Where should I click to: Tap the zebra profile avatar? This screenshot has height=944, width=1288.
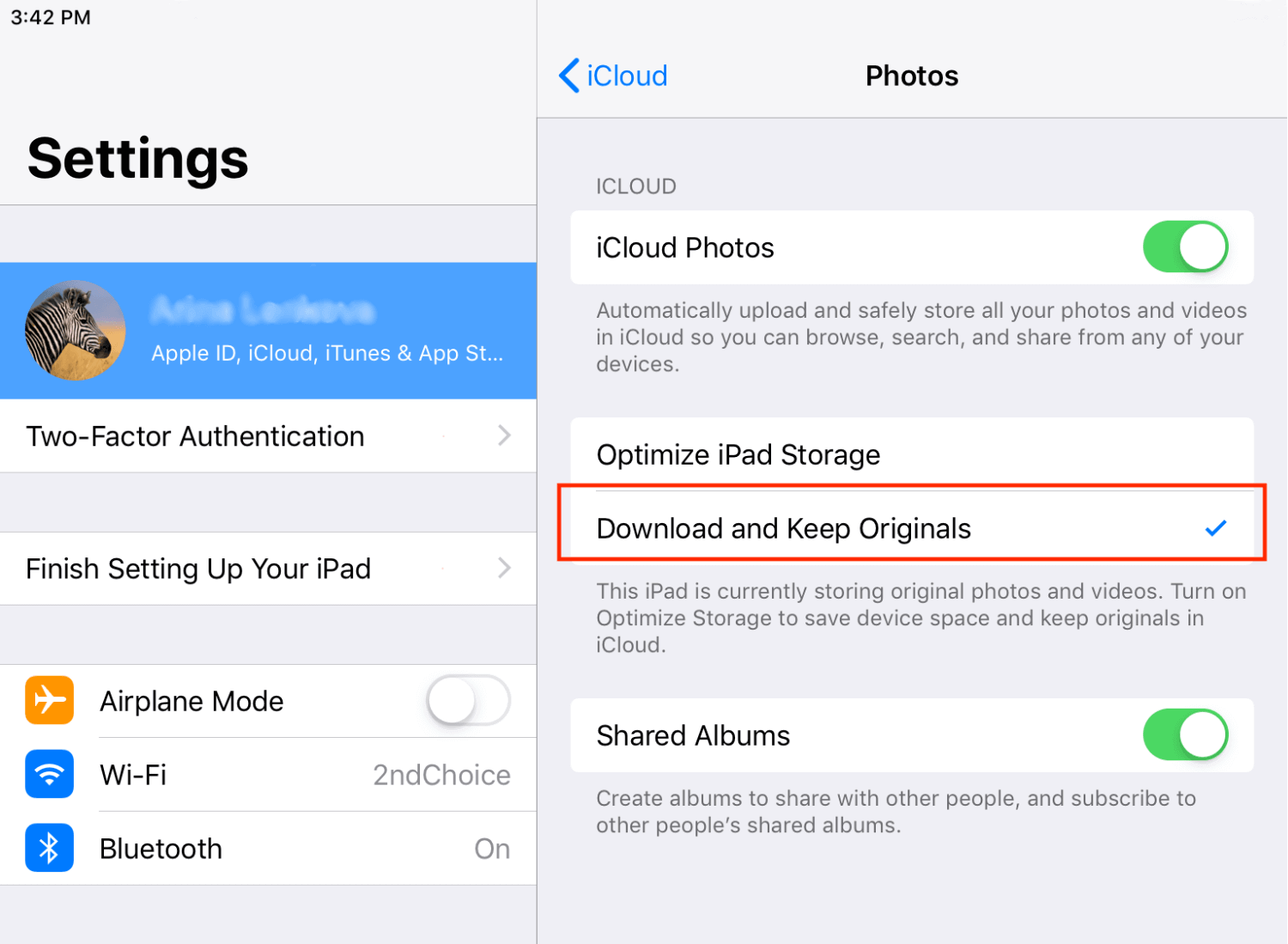coord(76,331)
